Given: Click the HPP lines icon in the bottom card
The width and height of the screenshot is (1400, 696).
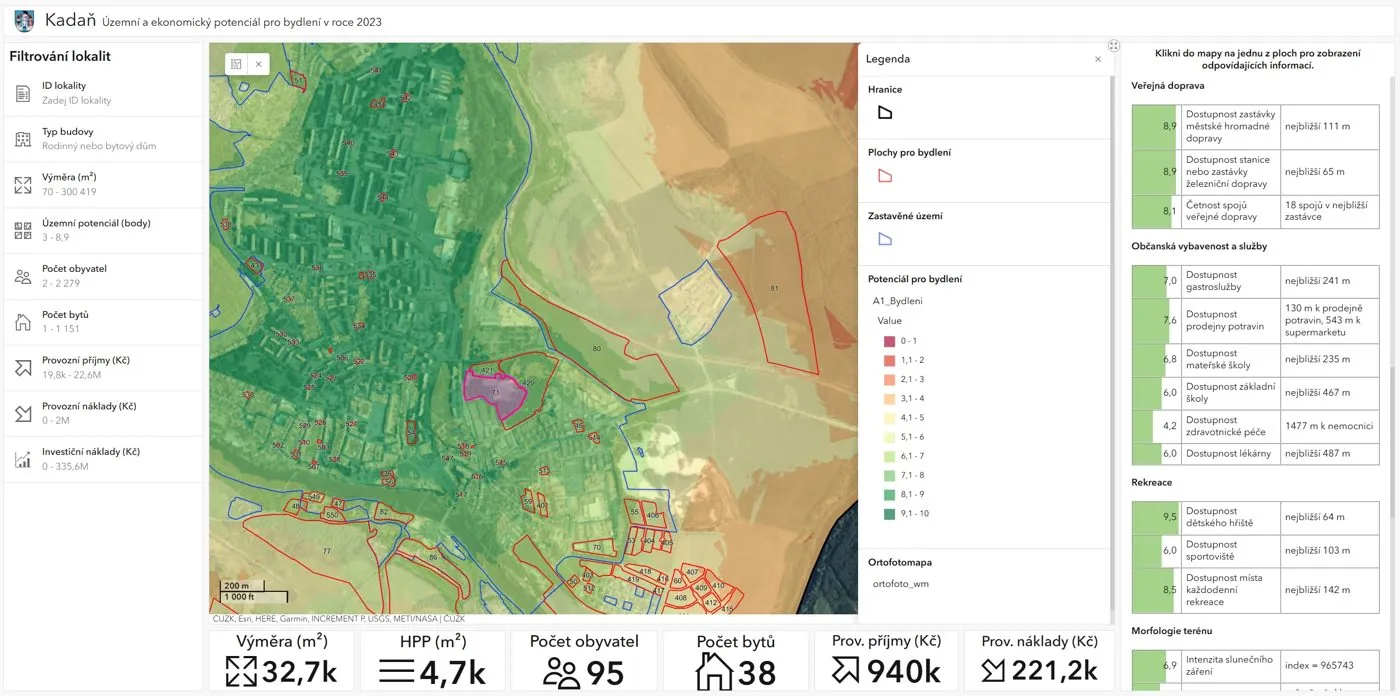Looking at the screenshot, I should point(397,672).
